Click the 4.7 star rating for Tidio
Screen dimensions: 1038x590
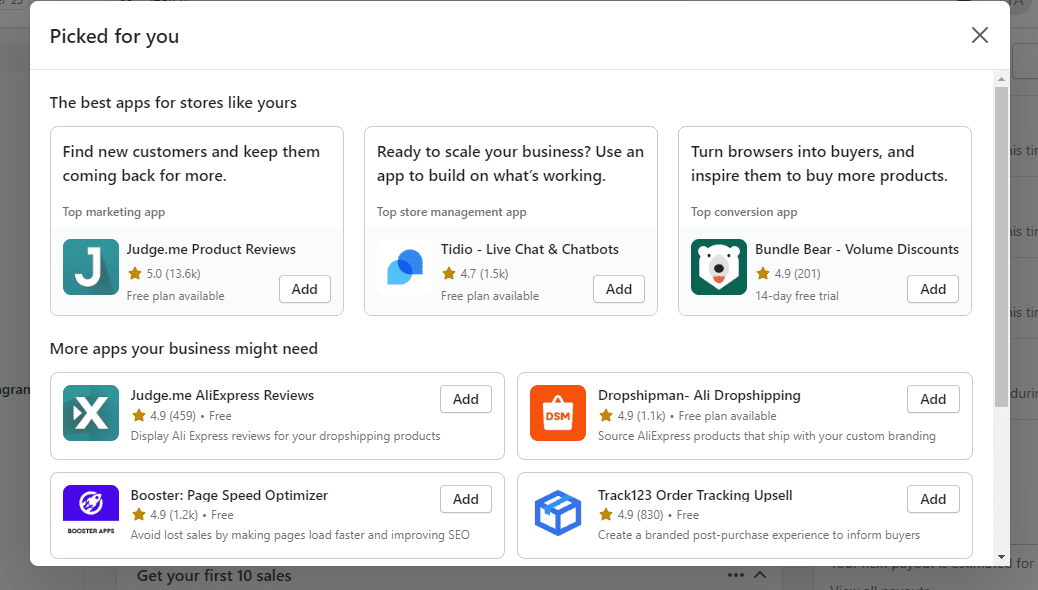475,273
